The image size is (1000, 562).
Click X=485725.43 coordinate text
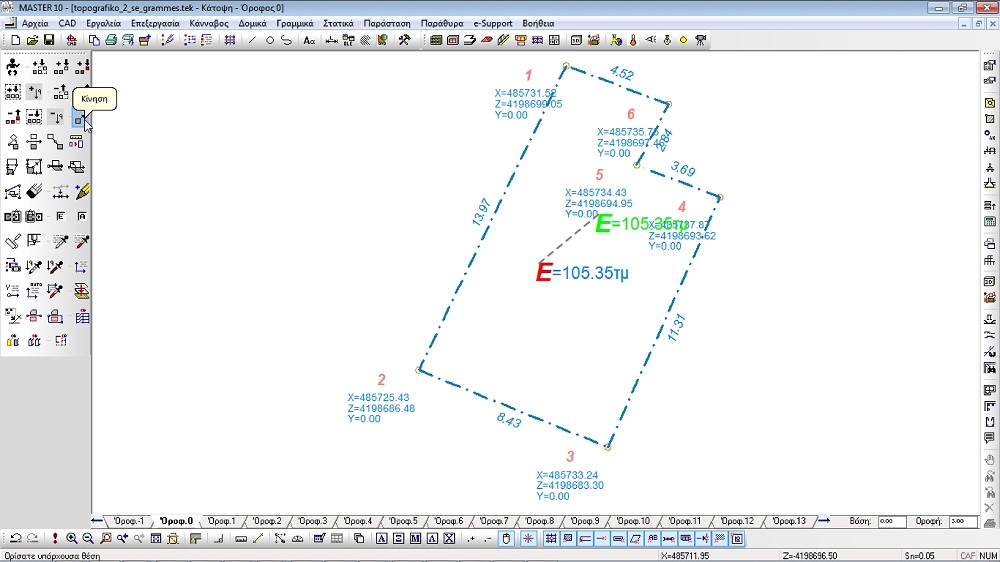coord(378,397)
